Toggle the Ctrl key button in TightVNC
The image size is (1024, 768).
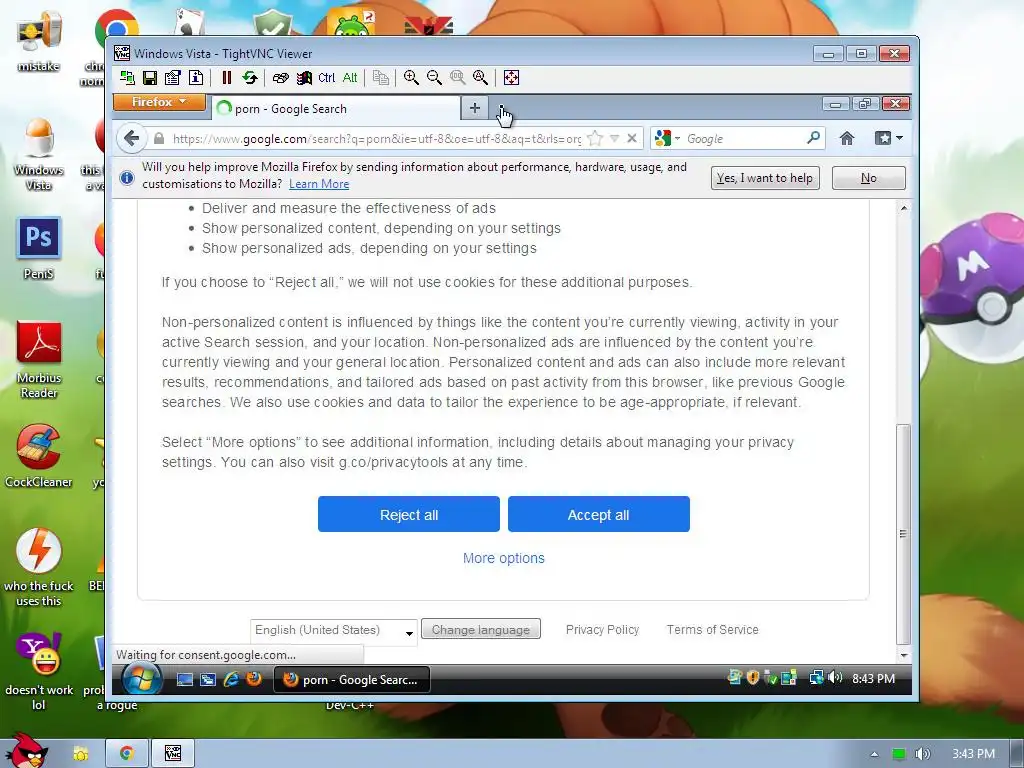tap(327, 78)
